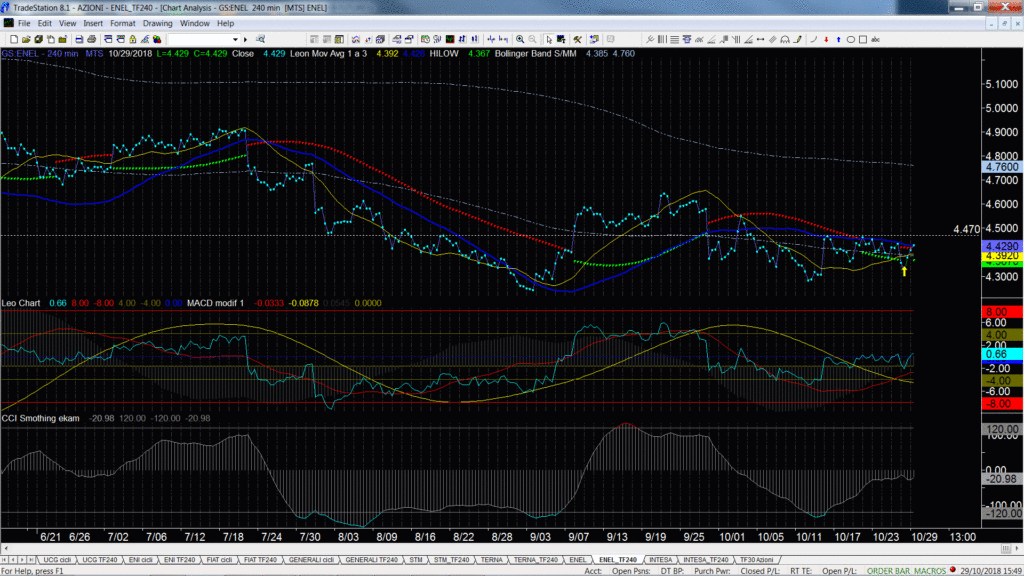Switch to the STM tab
1024x576 pixels.
(x=416, y=560)
